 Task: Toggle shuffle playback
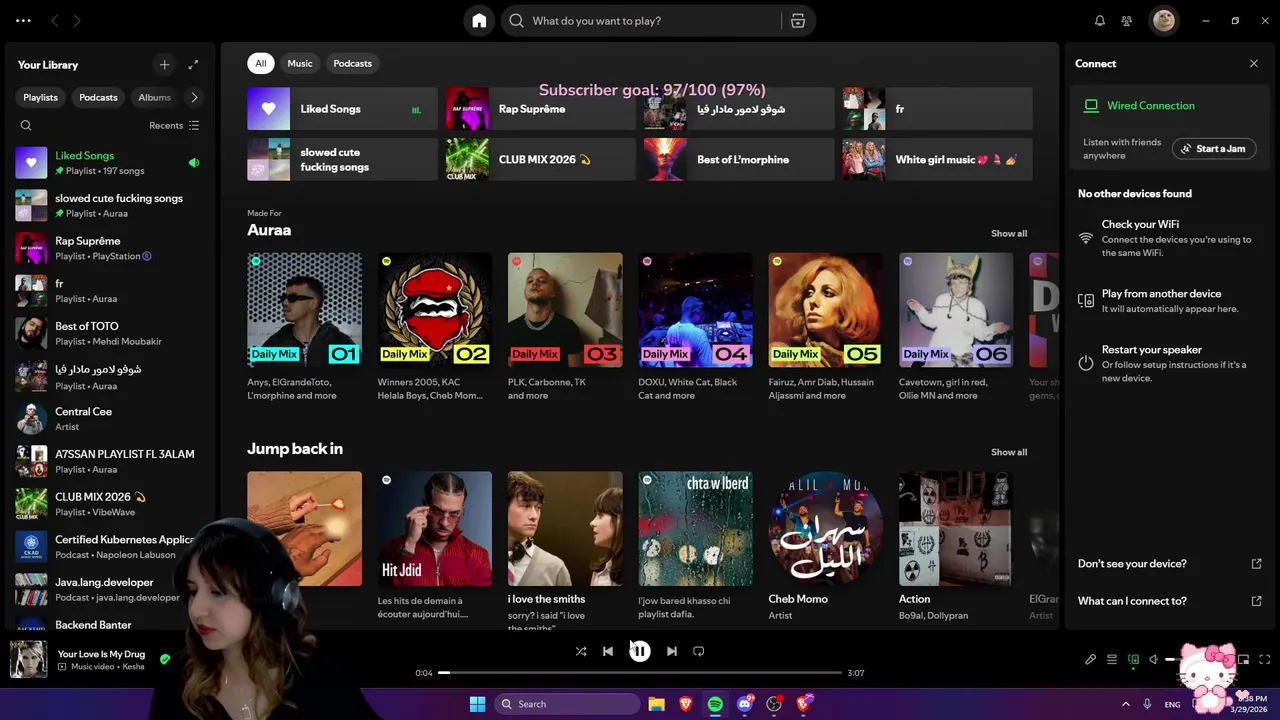click(581, 651)
